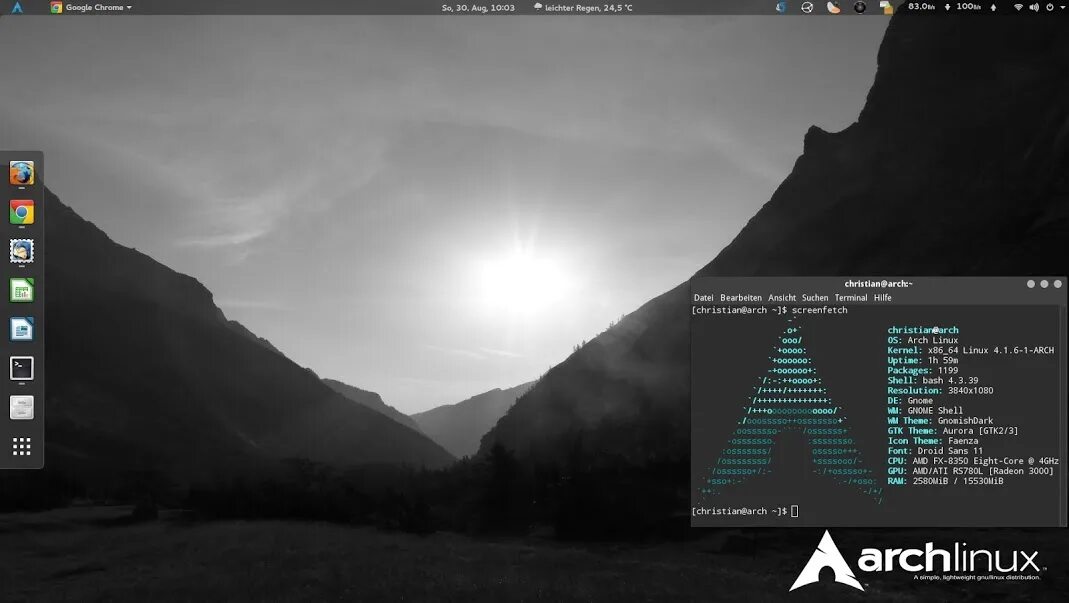Click the 'GTK Theme: Aurora' line

pos(952,430)
